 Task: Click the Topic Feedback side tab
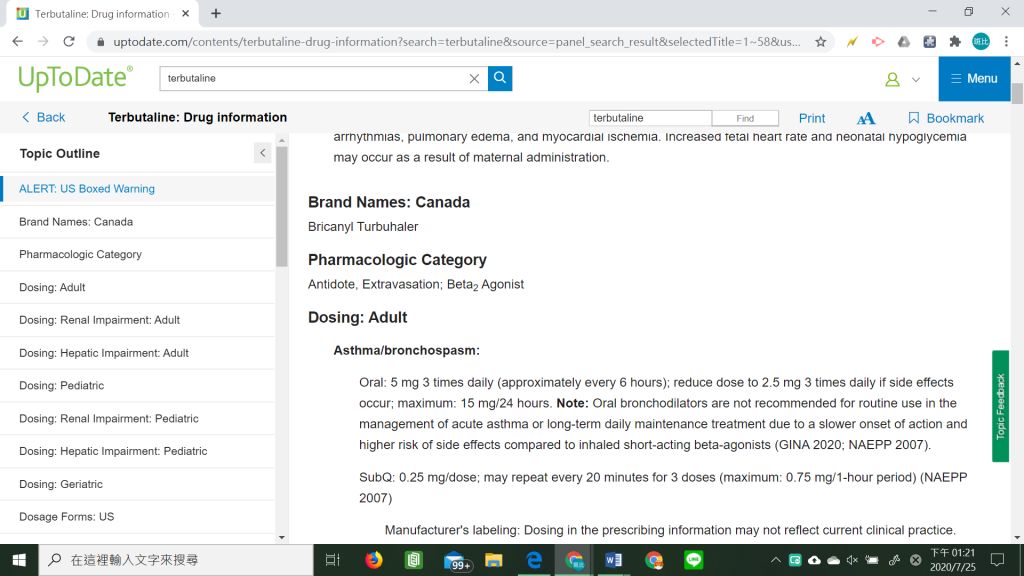point(1000,406)
